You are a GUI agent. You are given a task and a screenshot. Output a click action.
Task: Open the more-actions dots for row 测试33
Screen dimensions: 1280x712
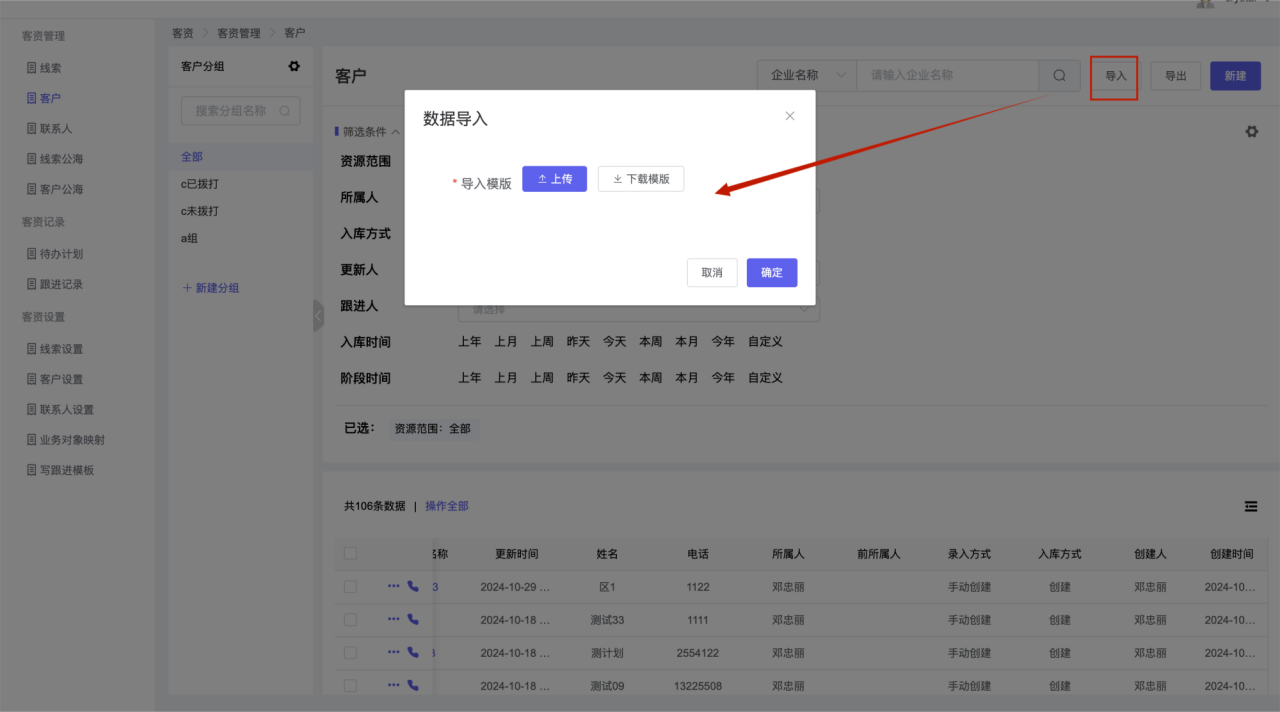[x=394, y=620]
